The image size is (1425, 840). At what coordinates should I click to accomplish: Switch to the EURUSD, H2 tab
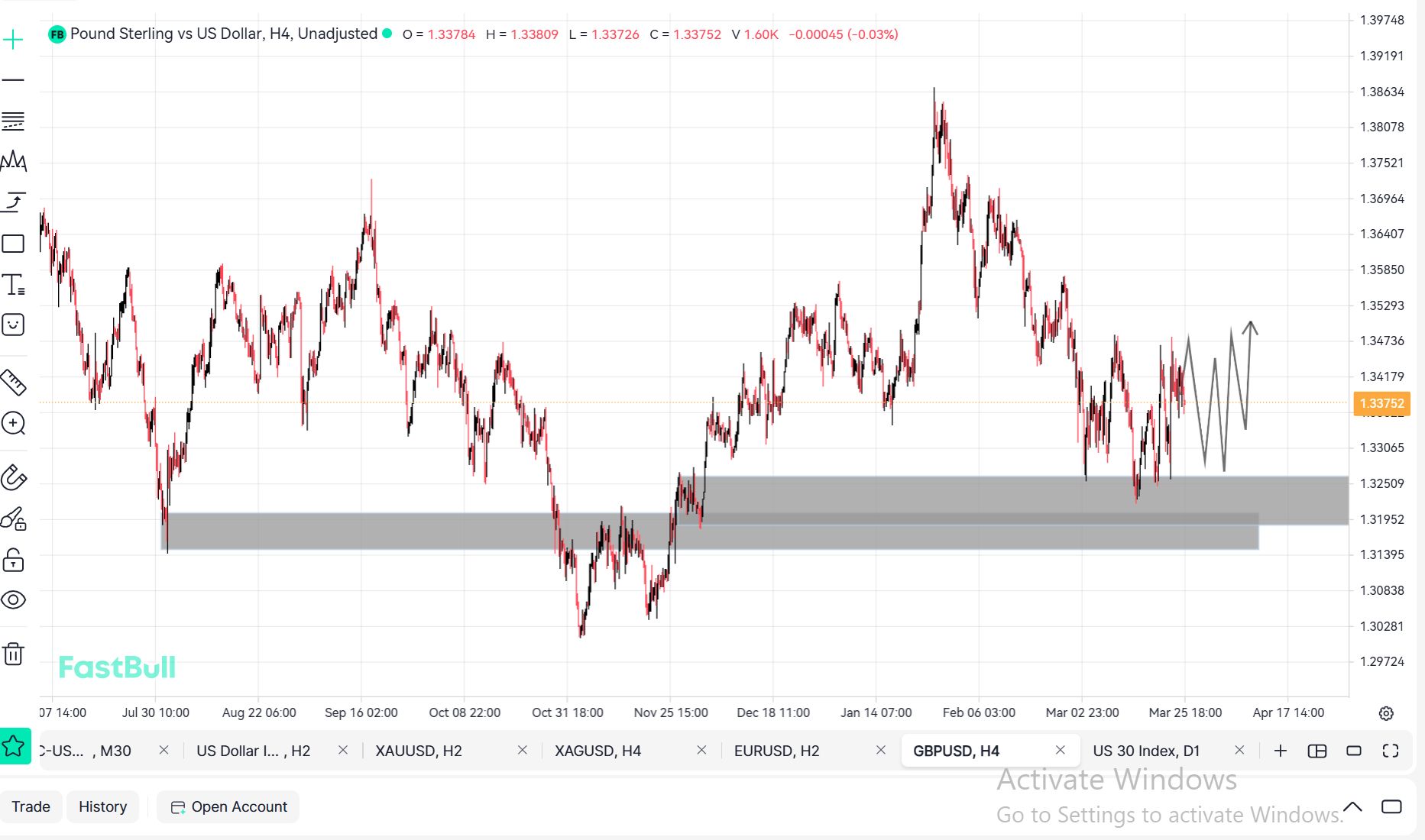[776, 751]
